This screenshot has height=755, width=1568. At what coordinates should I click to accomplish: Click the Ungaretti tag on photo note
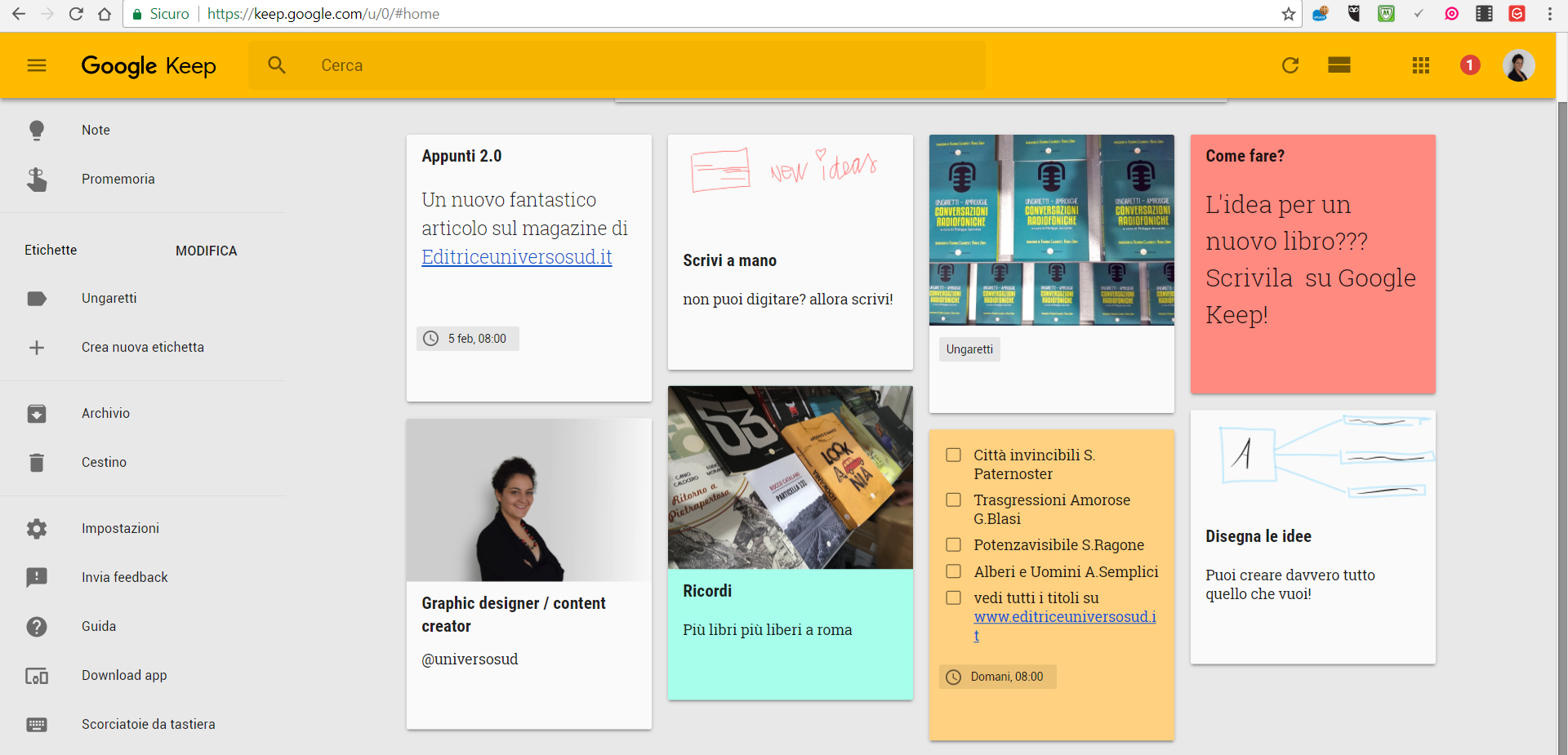pos(969,349)
